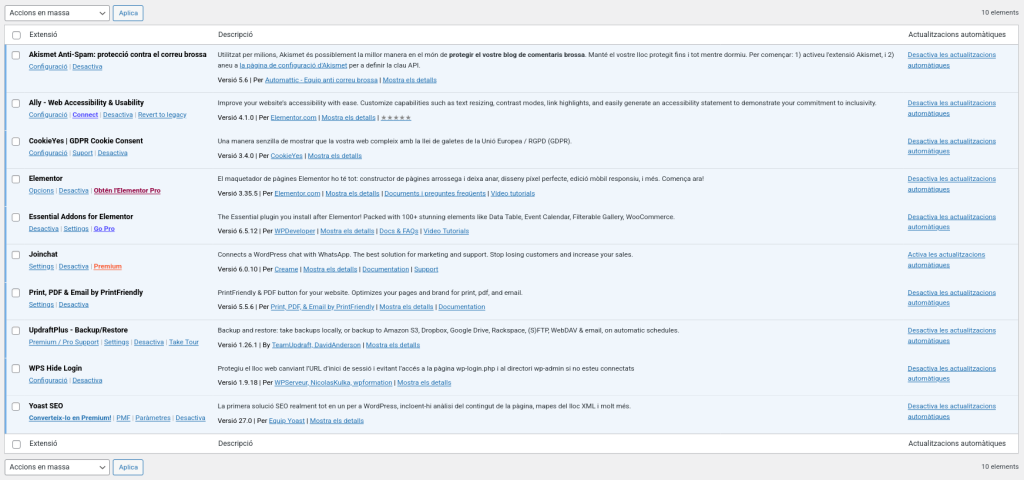The height and width of the screenshot is (480, 1024).
Task: Mark the Yoast SEO checkbox
Action: pos(16,407)
